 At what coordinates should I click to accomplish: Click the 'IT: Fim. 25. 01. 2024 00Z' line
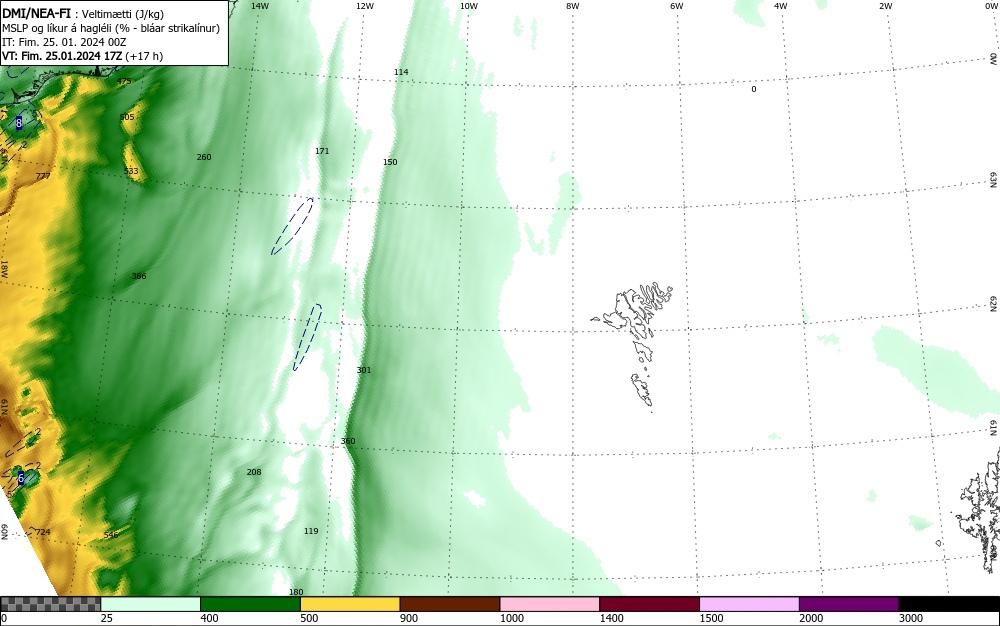[x=64, y=42]
